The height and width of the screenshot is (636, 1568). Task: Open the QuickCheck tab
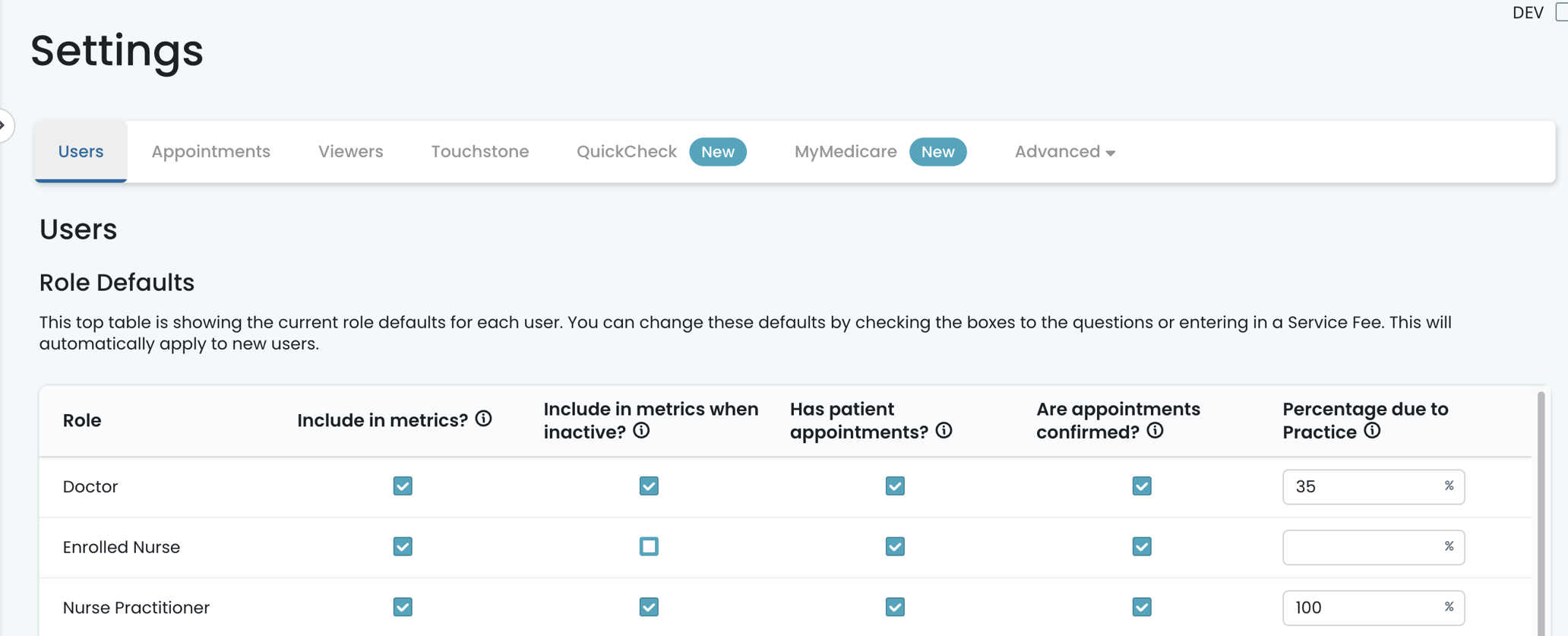click(627, 152)
